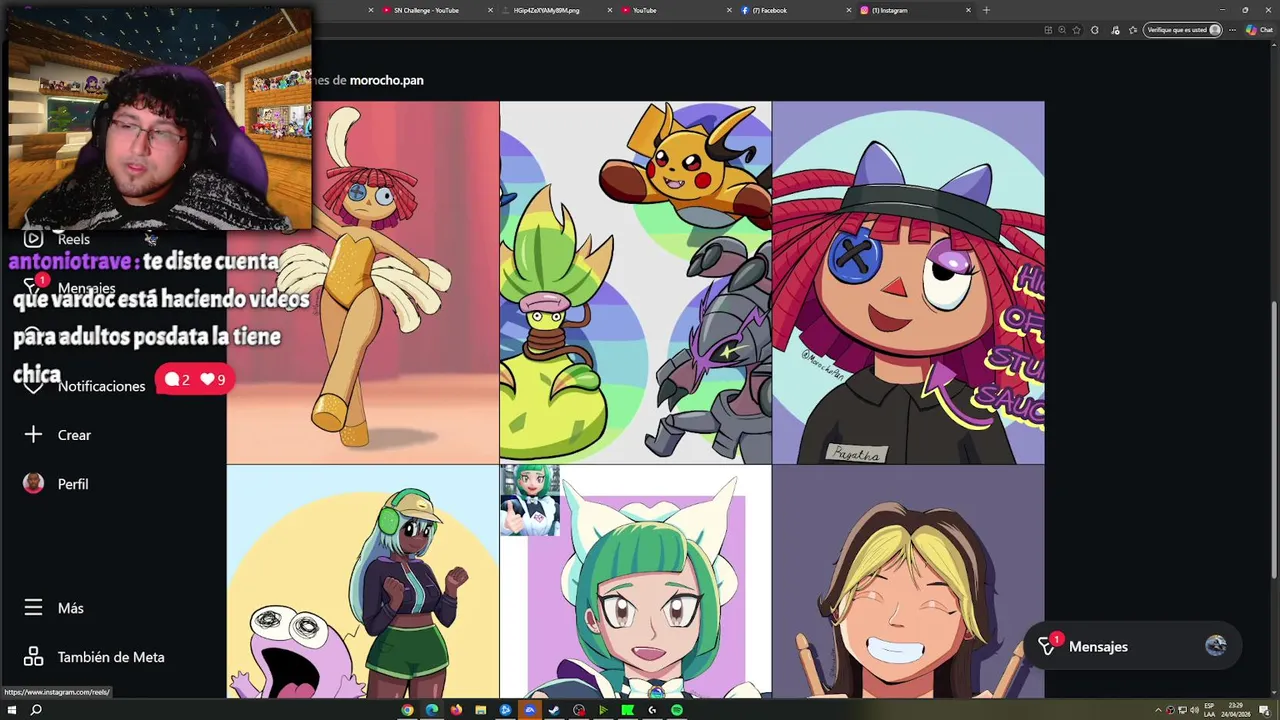Open Windows Start button
The image size is (1280, 720).
pyautogui.click(x=10, y=710)
